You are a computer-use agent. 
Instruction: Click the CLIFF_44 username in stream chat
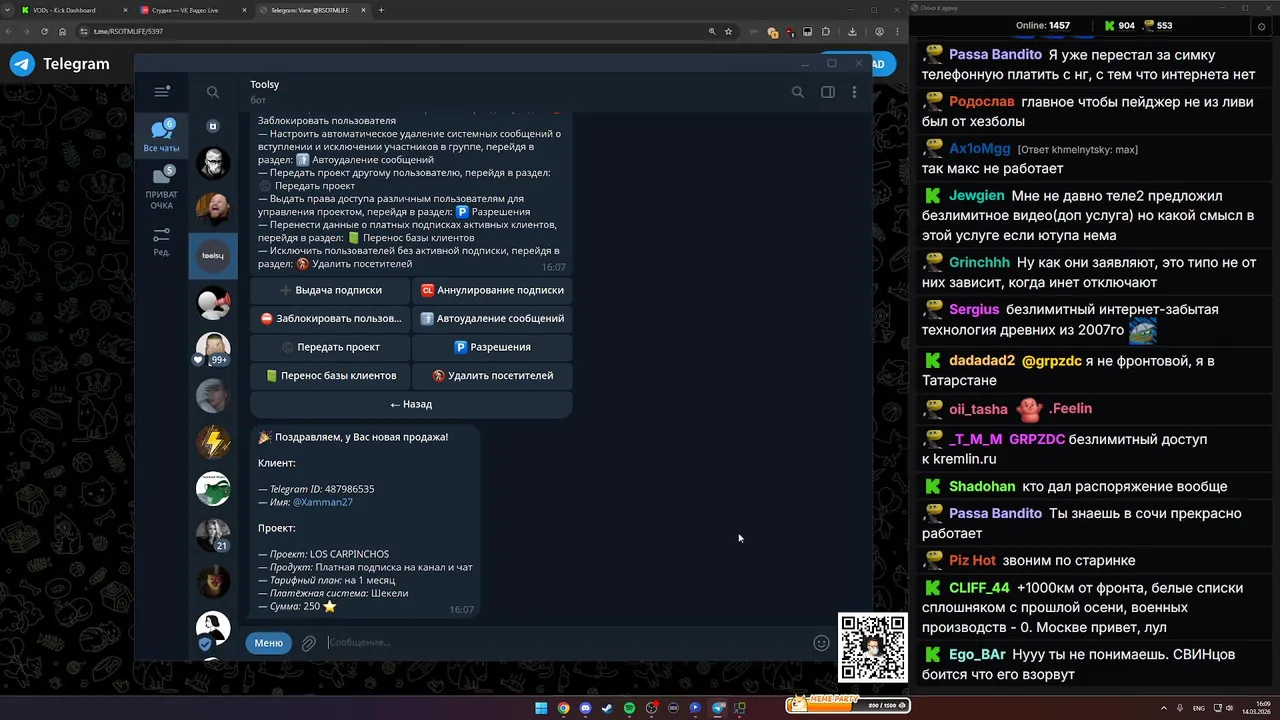point(980,588)
